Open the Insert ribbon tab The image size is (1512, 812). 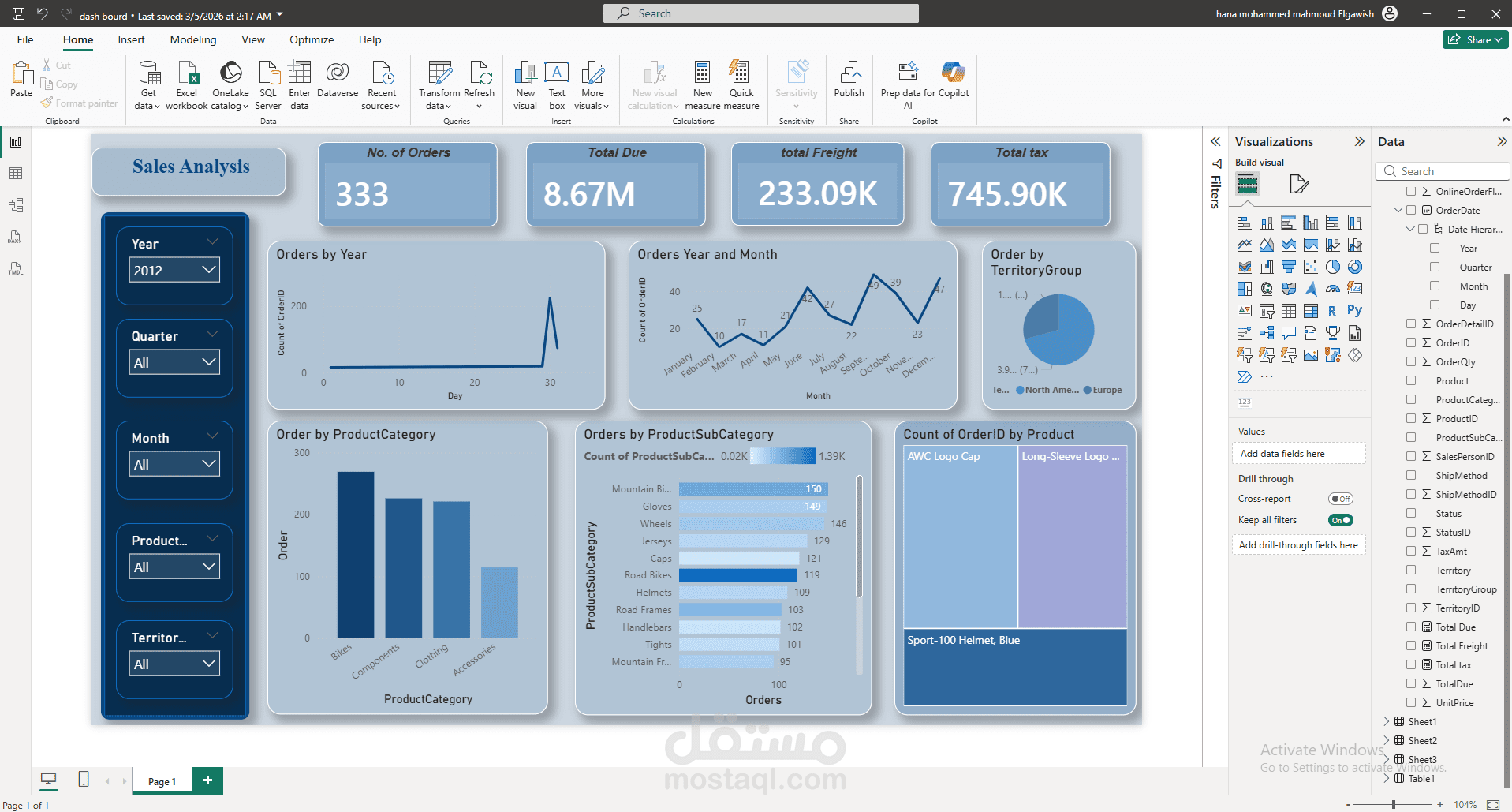pos(131,39)
